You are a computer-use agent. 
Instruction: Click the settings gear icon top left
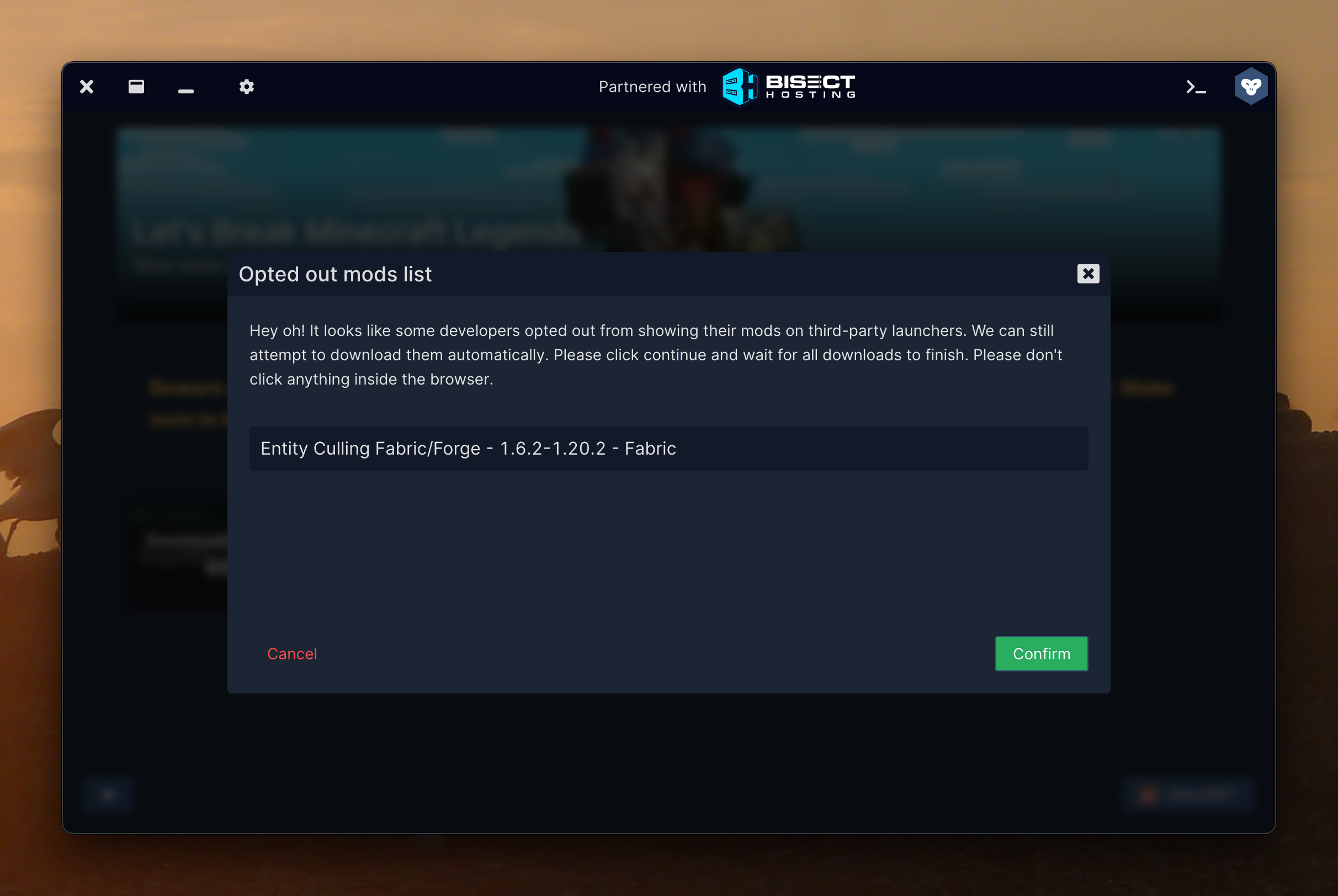click(x=246, y=88)
